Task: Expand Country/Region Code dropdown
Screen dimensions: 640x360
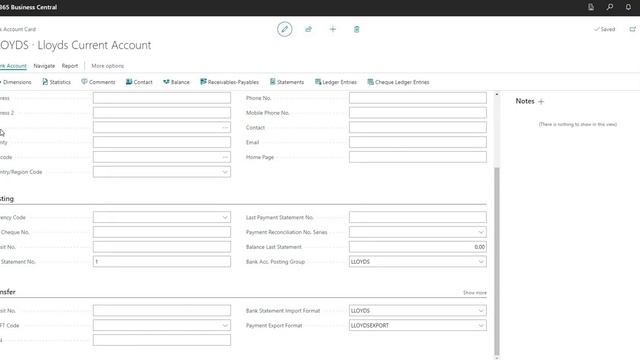Action: [225, 172]
